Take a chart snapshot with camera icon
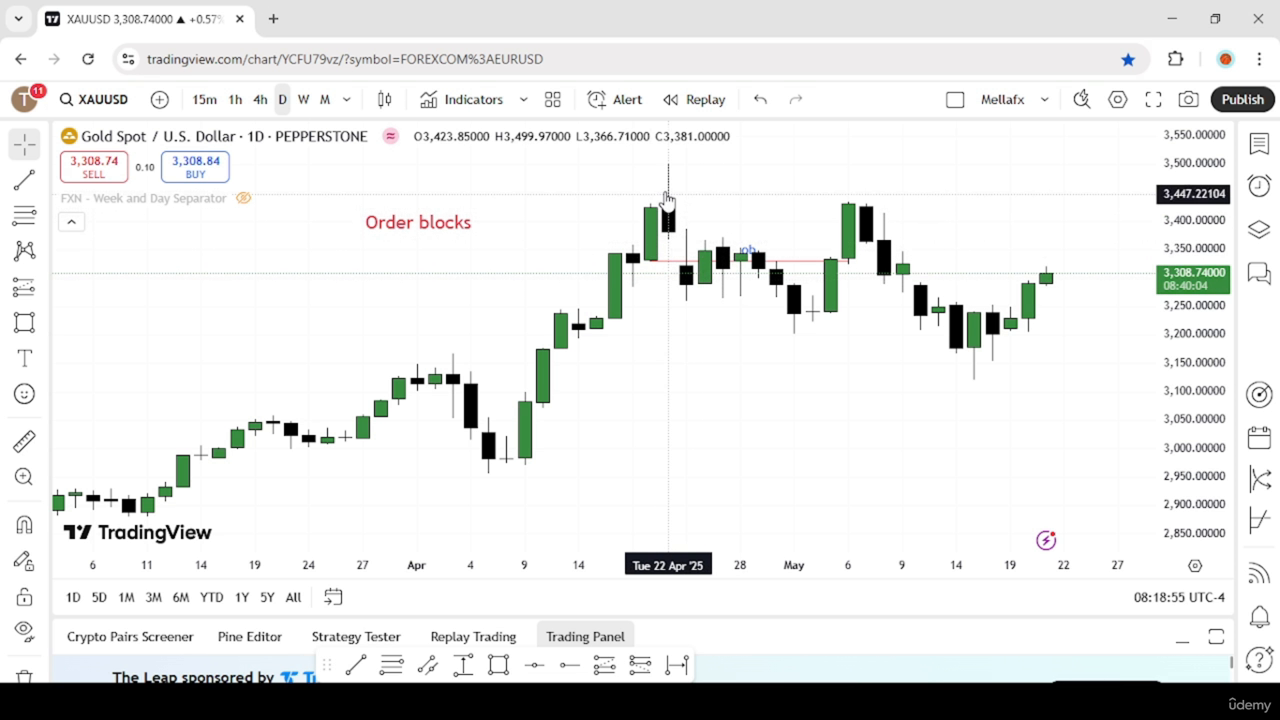The image size is (1280, 720). tap(1188, 99)
